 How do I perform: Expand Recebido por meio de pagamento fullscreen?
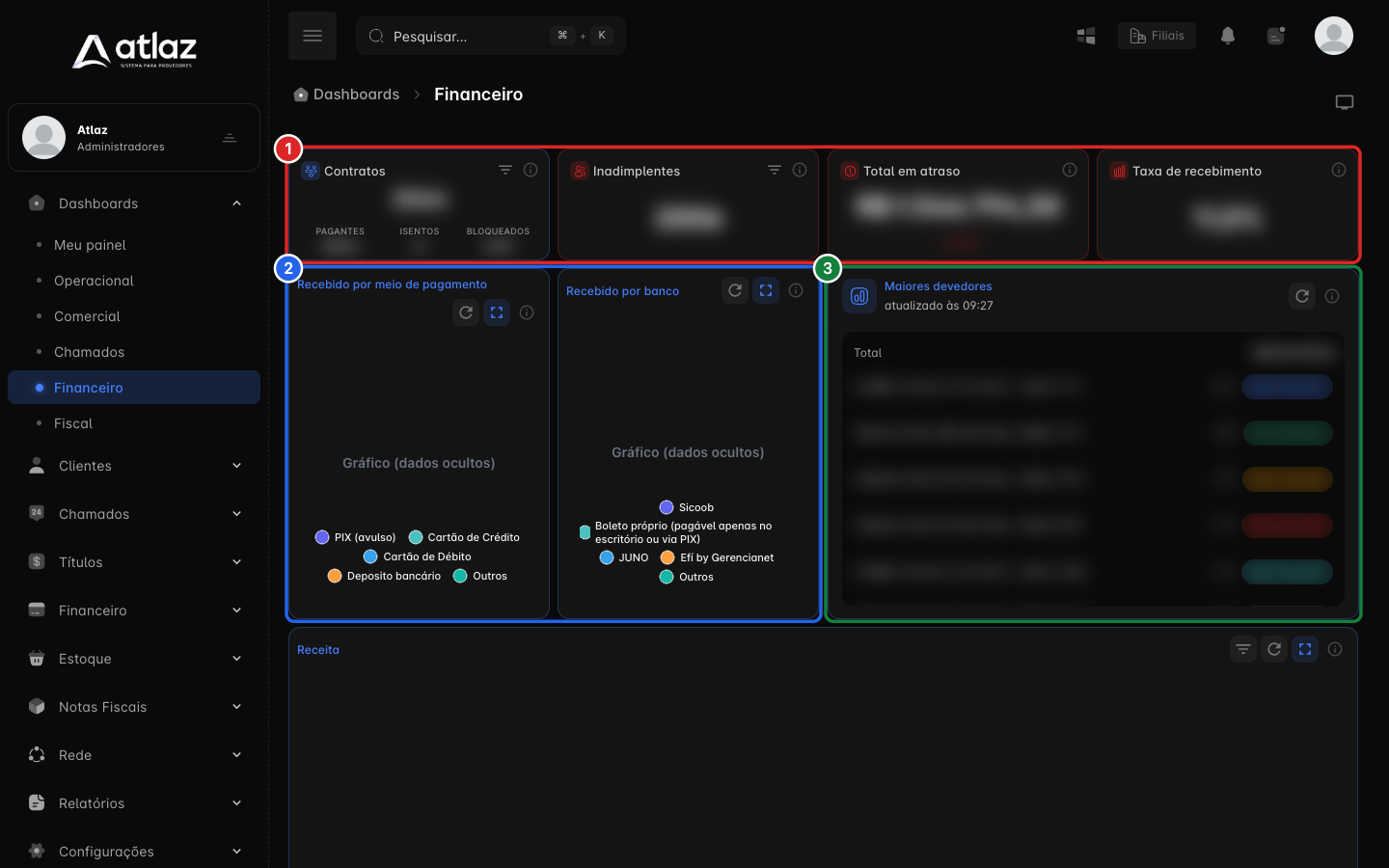tap(497, 312)
